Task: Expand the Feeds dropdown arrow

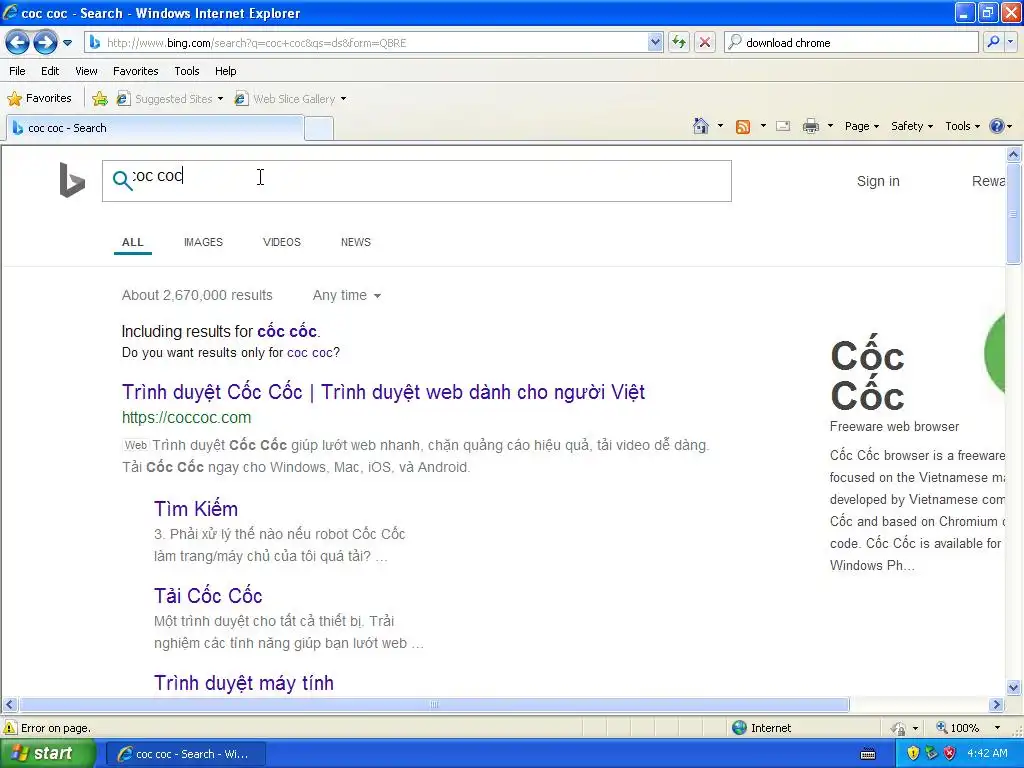Action: [x=763, y=126]
